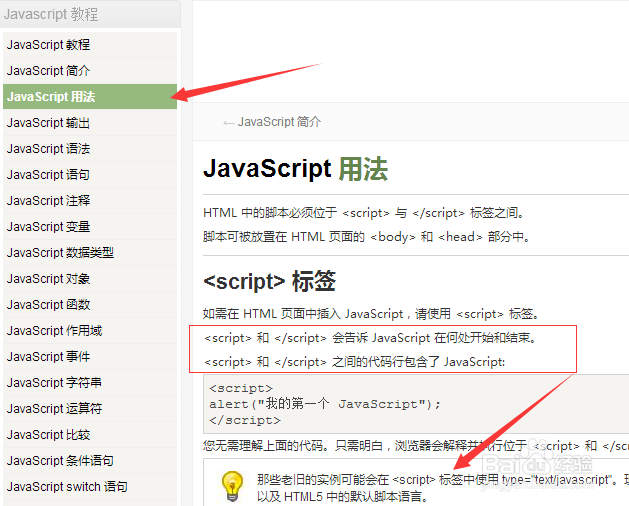Click the lightbulb tip icon
Screen dimensions: 629x506
232,486
